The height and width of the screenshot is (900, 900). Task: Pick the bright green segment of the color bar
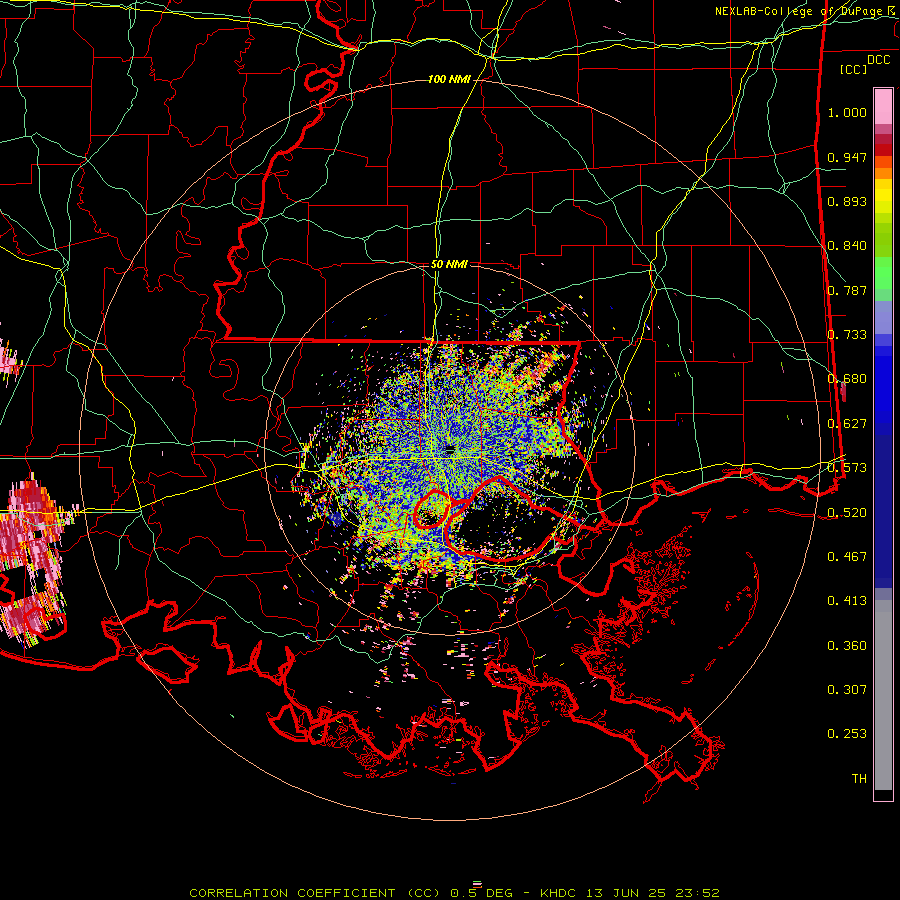tap(883, 273)
